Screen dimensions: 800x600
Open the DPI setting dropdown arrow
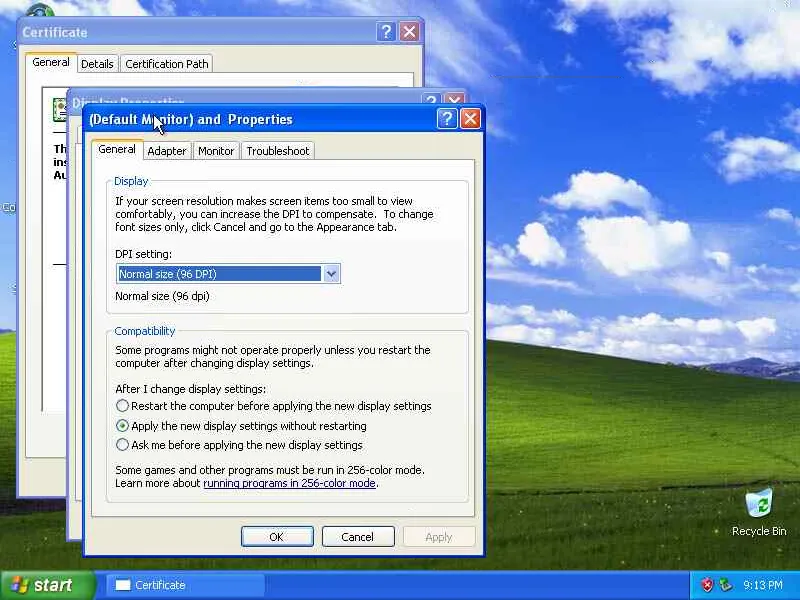[x=331, y=274]
